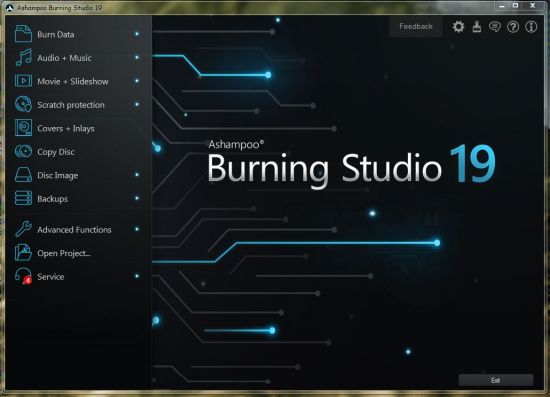Maximize the Ashampoo Burning Studio window
This screenshot has height=397, width=550.
point(516,6)
